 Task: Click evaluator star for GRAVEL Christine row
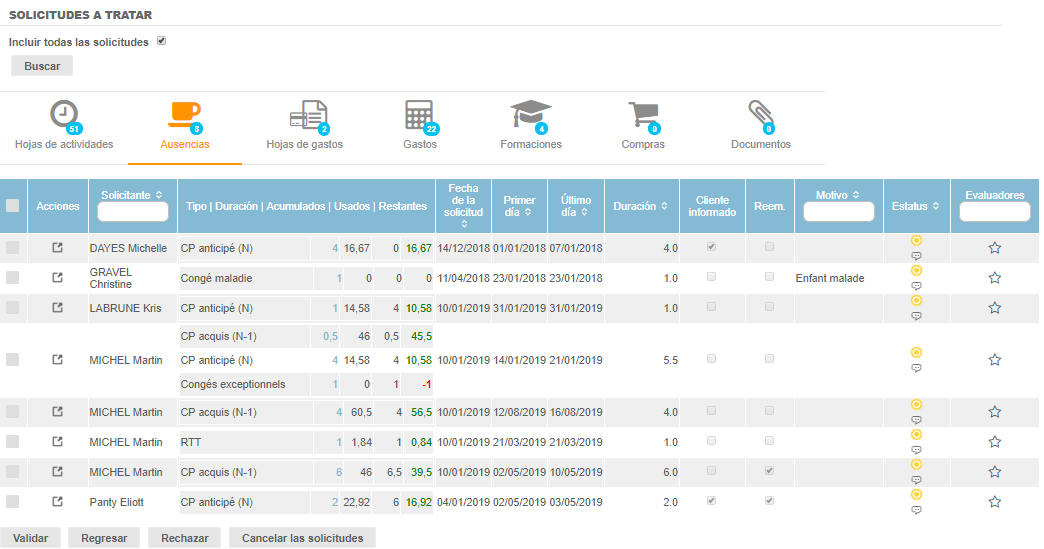[x=994, y=278]
